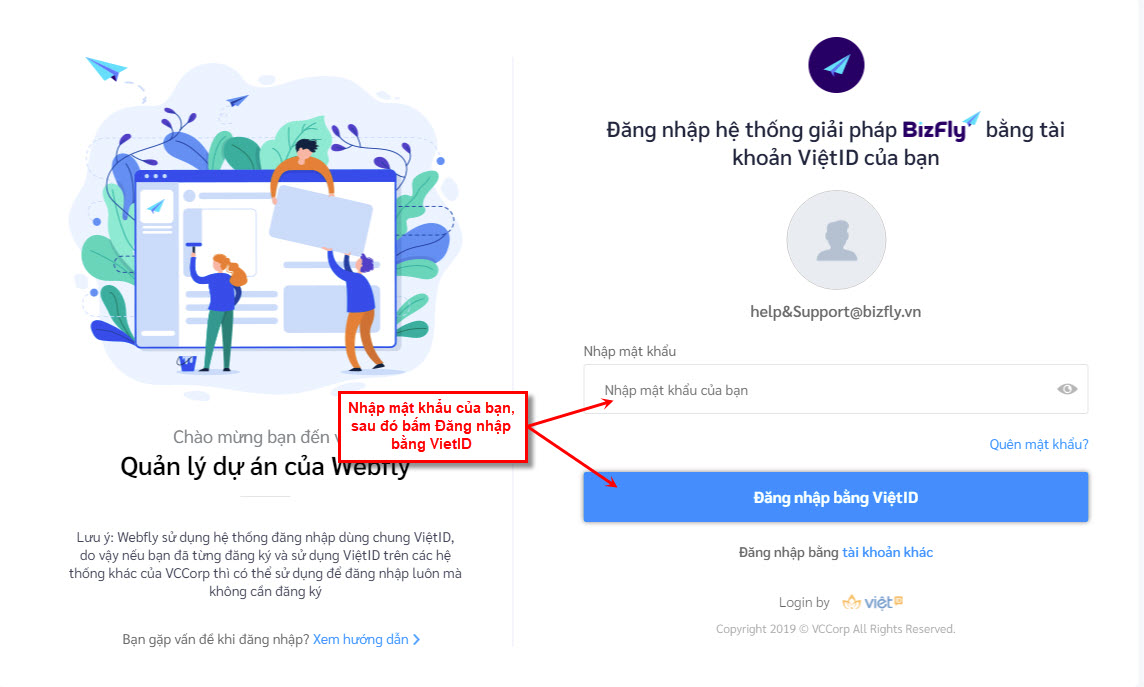This screenshot has height=687, width=1144.
Task: Click the gray user avatar placeholder
Action: [x=836, y=240]
